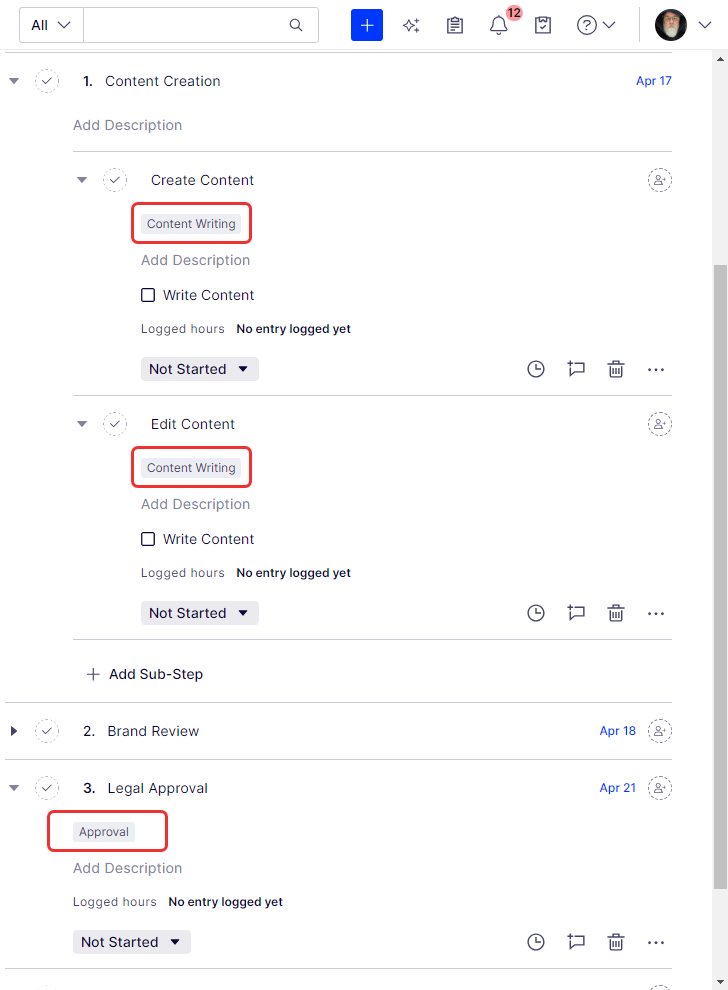Open the help menu chevron

click(609, 24)
